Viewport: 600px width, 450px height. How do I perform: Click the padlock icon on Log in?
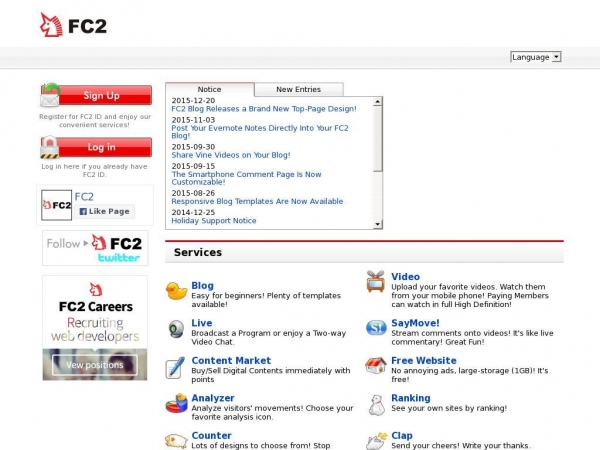(x=50, y=147)
